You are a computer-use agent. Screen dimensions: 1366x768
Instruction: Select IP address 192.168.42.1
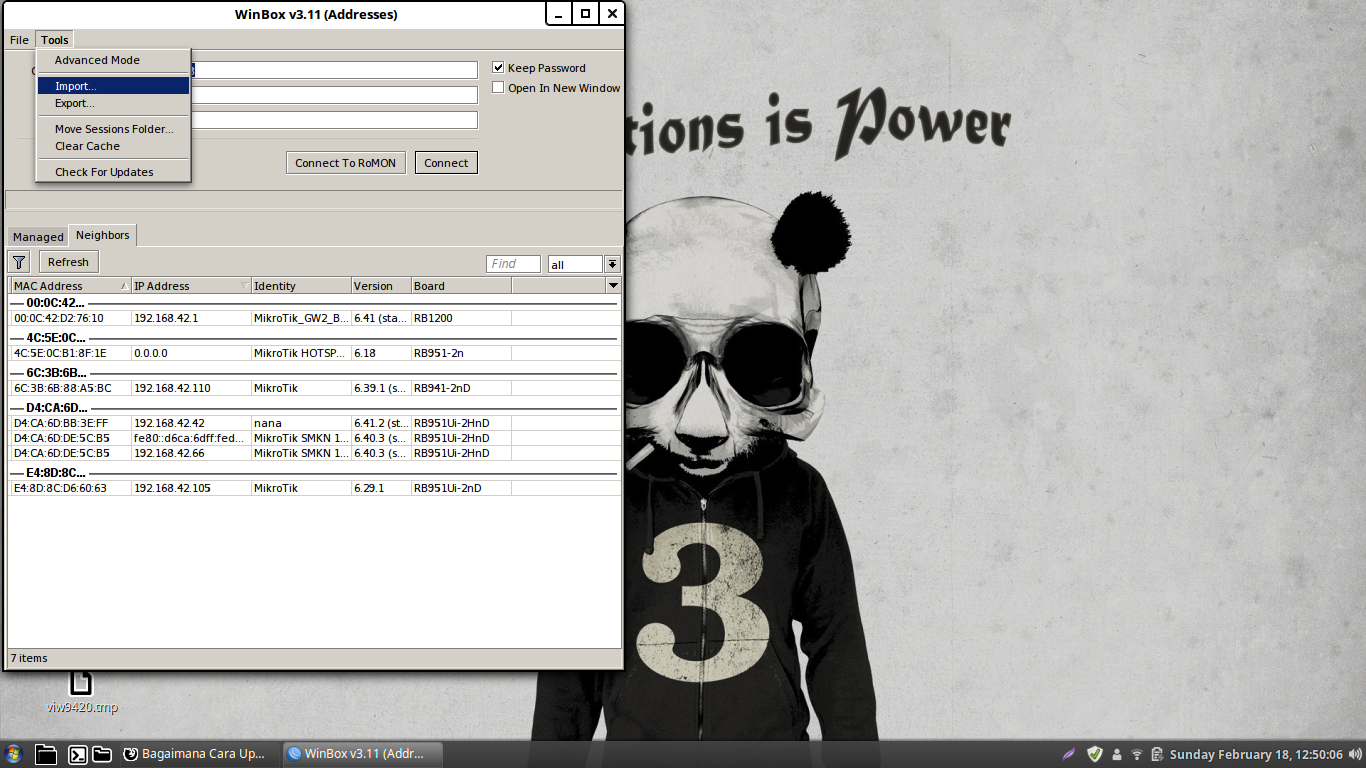pos(166,318)
